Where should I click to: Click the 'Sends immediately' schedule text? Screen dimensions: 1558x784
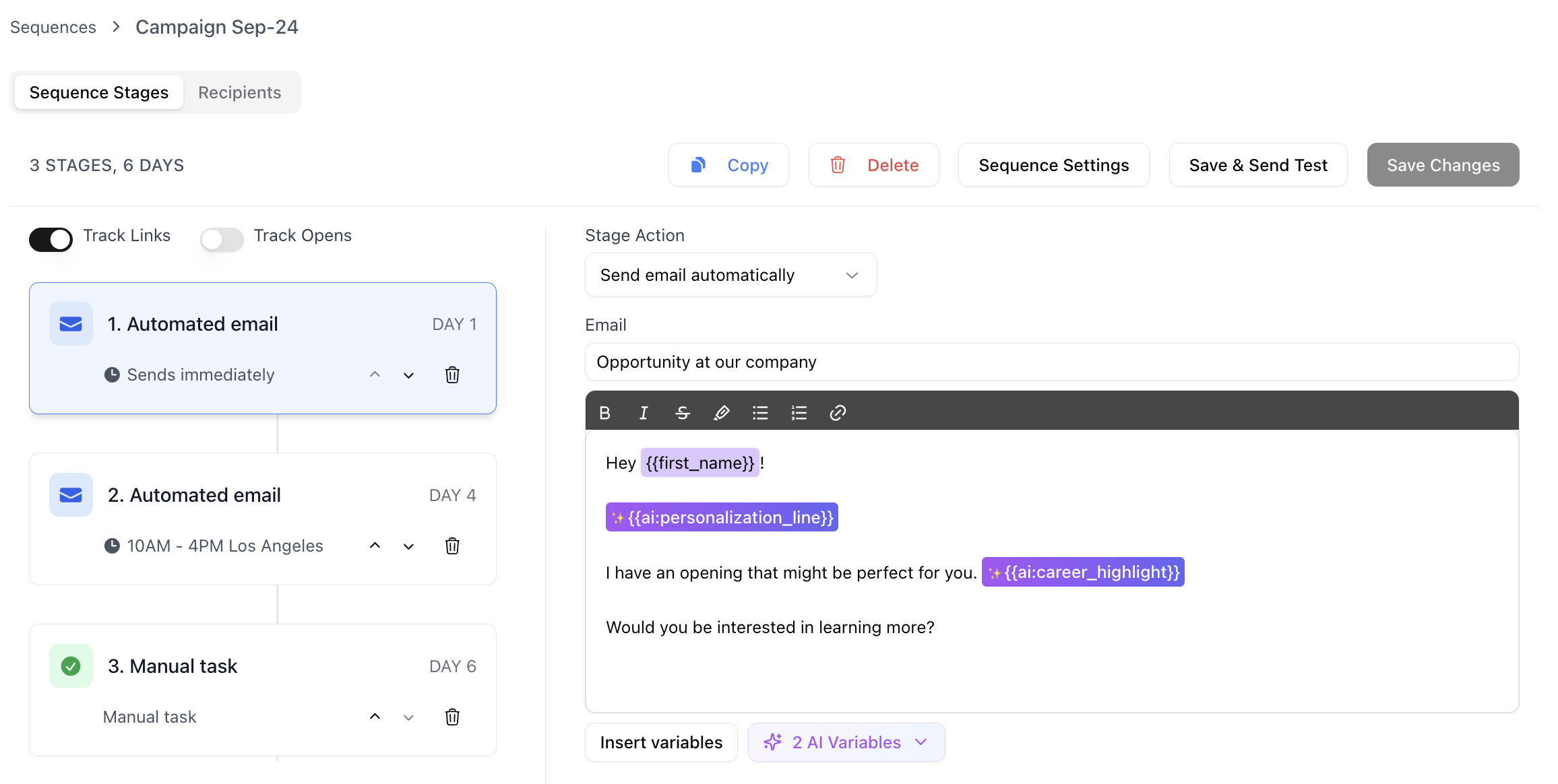click(201, 374)
